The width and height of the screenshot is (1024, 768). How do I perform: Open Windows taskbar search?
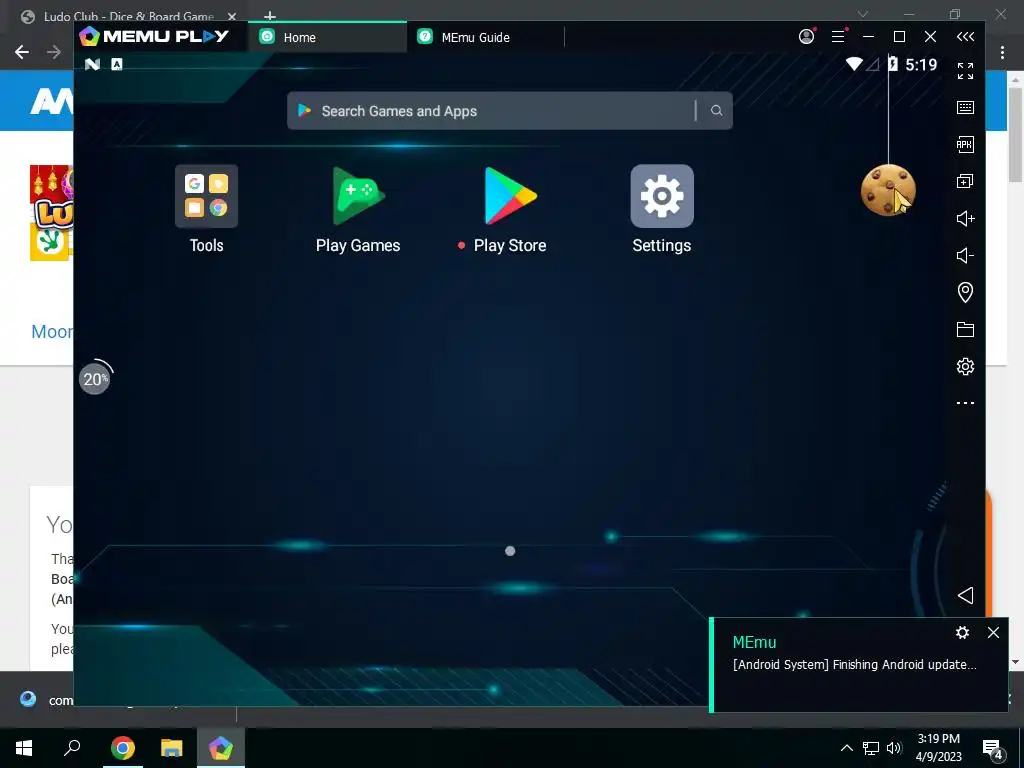72,748
